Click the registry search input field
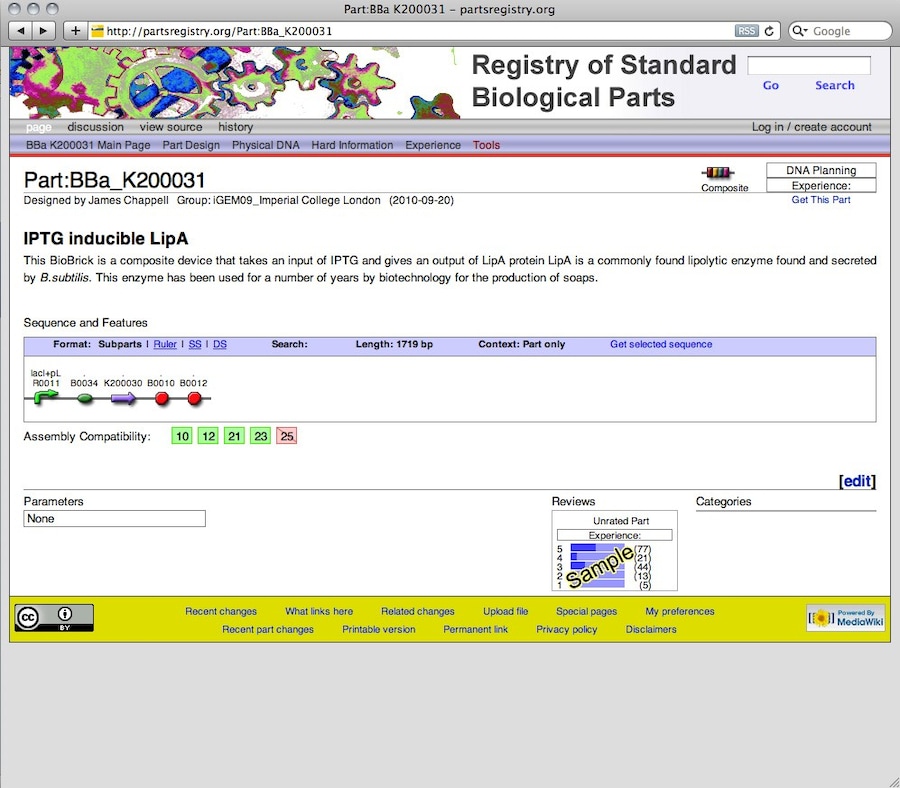 coord(809,66)
